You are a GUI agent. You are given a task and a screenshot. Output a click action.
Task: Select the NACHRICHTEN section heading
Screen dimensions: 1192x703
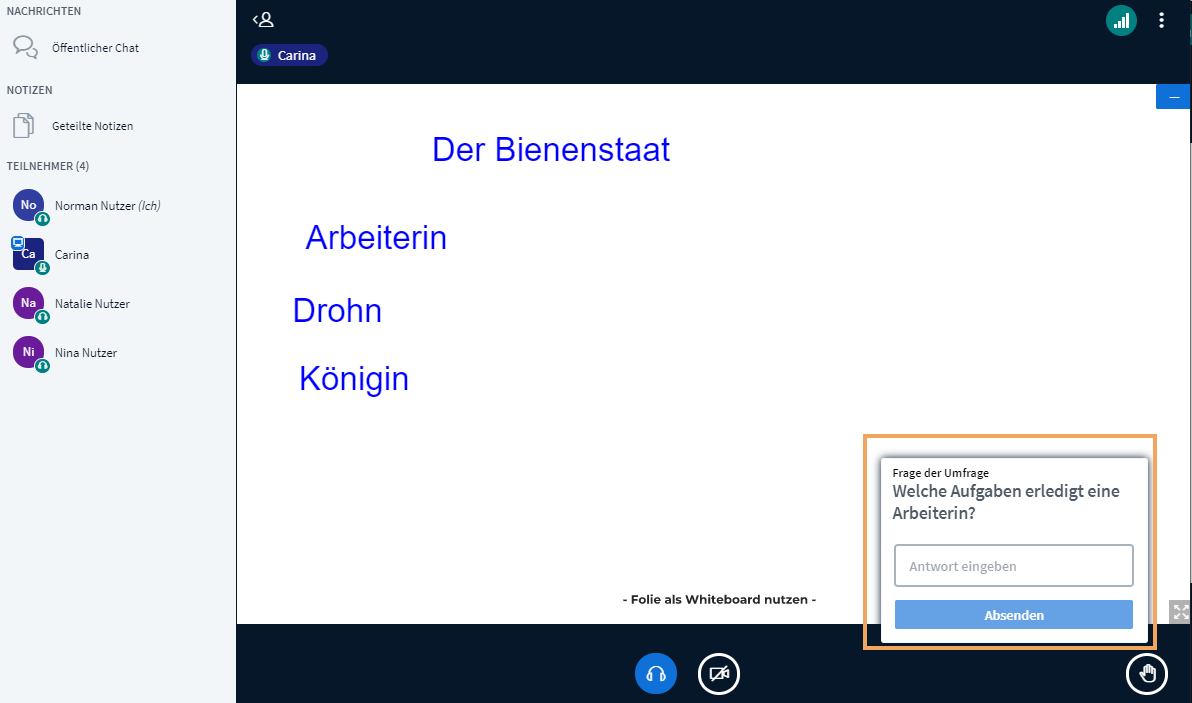click(44, 11)
